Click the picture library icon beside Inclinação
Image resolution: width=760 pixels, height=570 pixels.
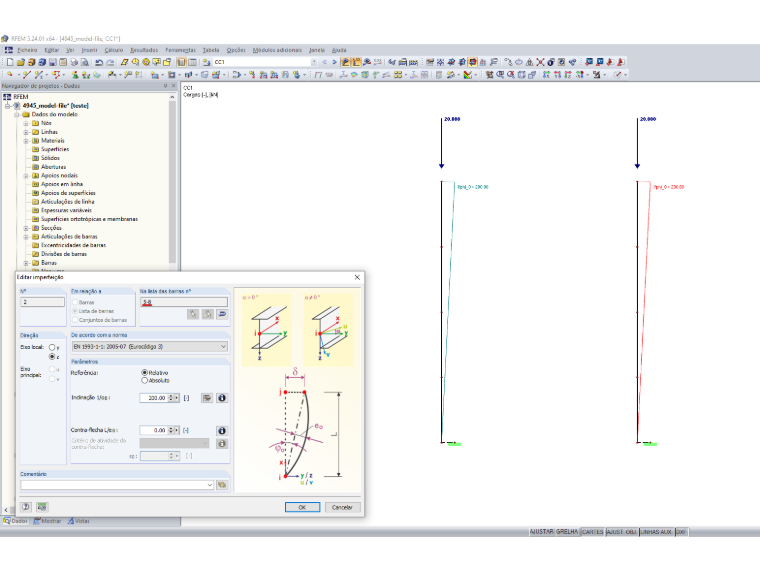pyautogui.click(x=207, y=398)
